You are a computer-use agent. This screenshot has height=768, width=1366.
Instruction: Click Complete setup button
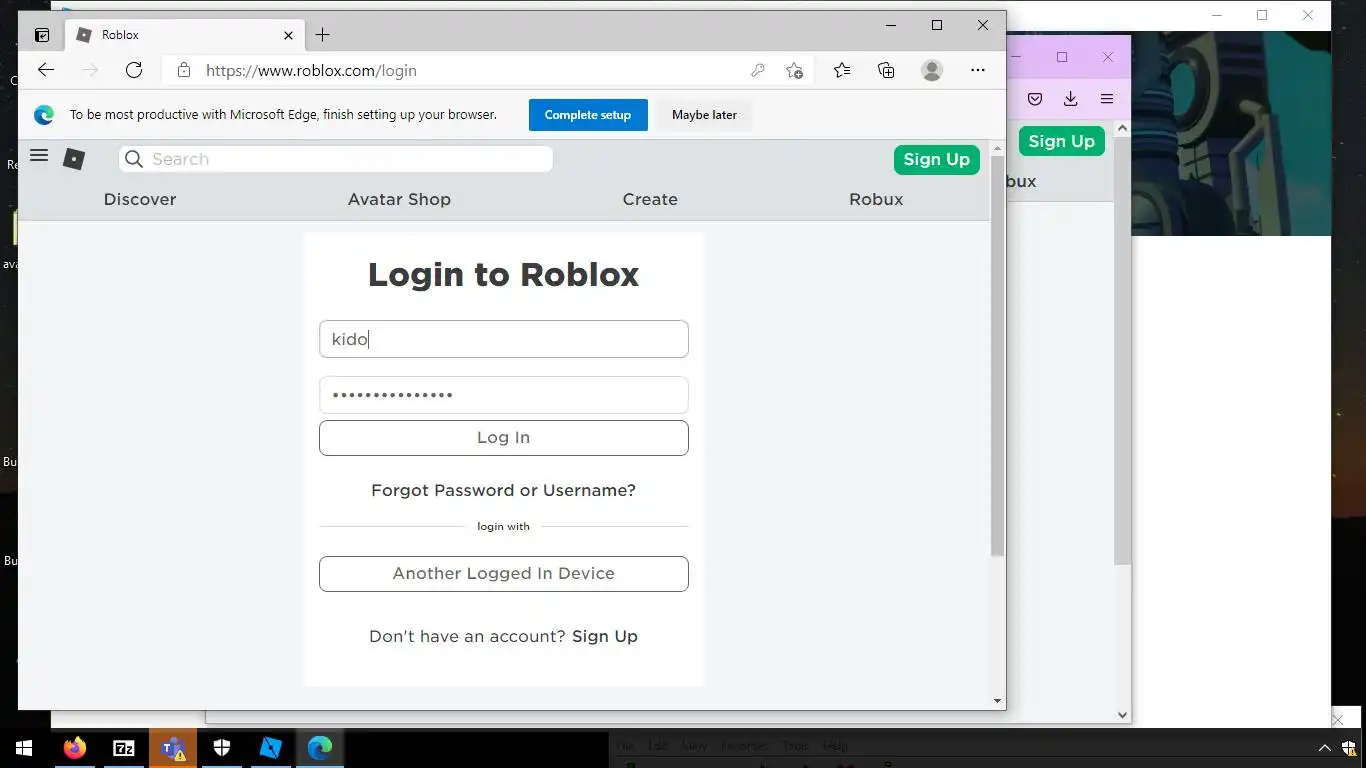[x=588, y=115]
